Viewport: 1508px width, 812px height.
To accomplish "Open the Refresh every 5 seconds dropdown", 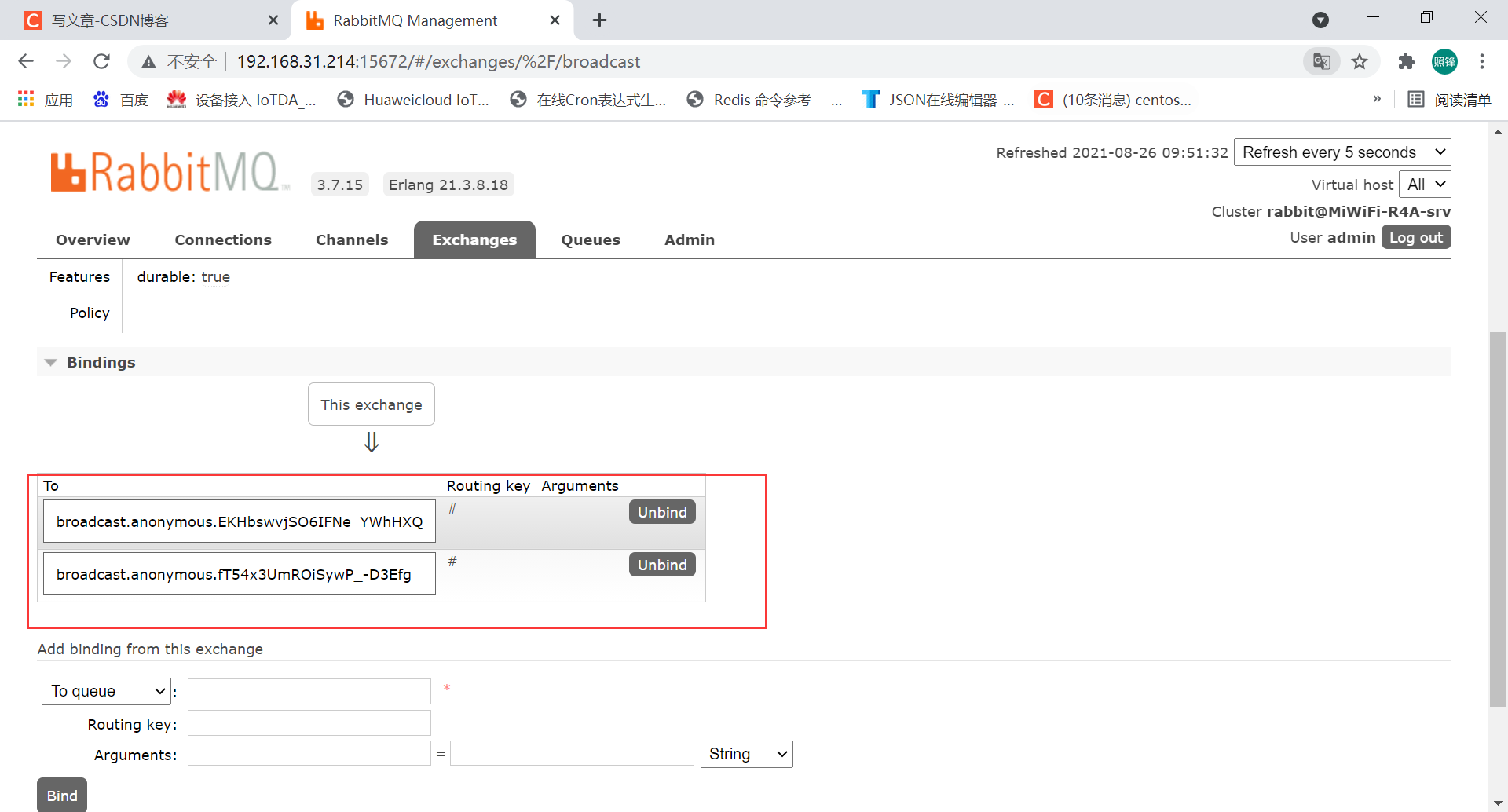I will 1342,152.
